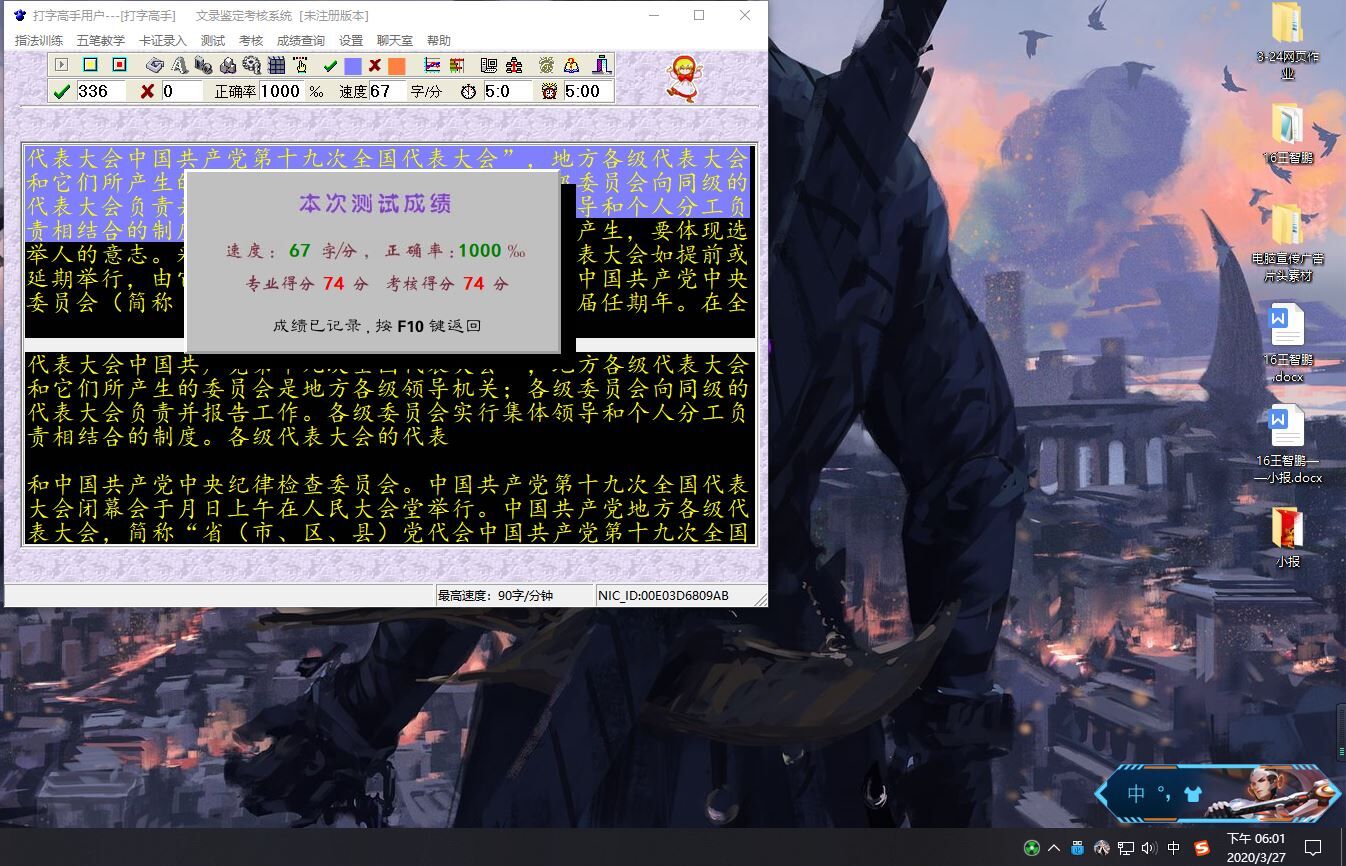
Task: Click the gear settings toolbar icon
Action: [x=251, y=65]
